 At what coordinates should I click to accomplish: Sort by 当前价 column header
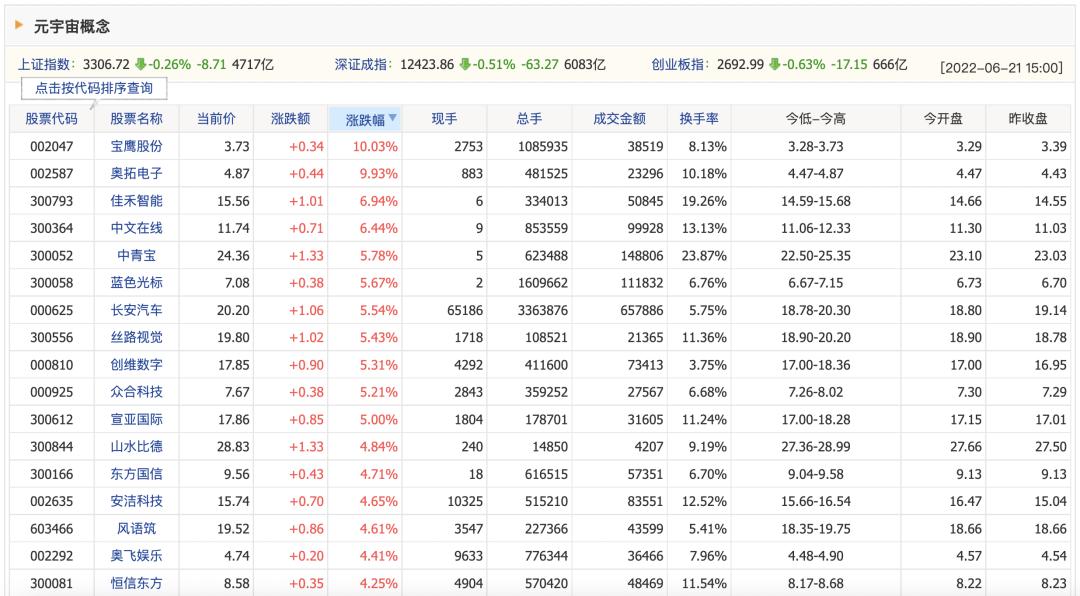point(216,119)
